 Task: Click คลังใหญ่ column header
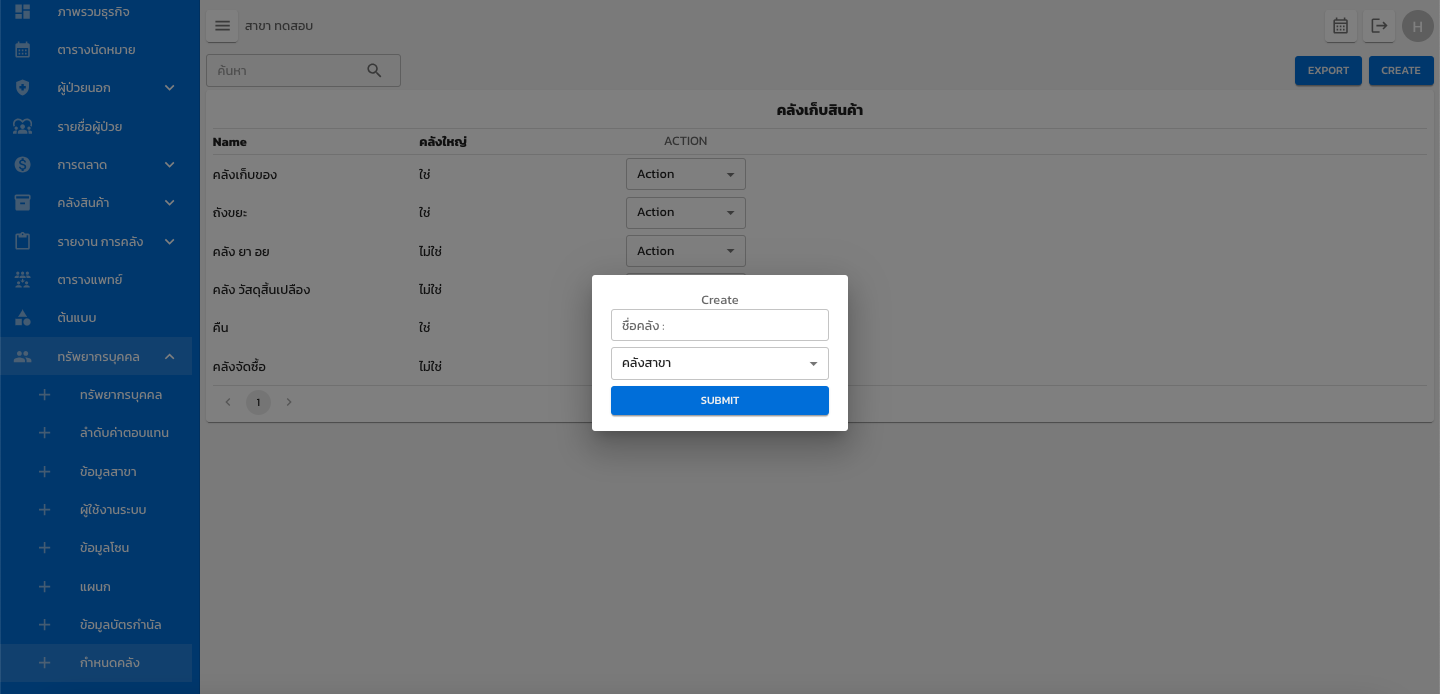coord(443,142)
